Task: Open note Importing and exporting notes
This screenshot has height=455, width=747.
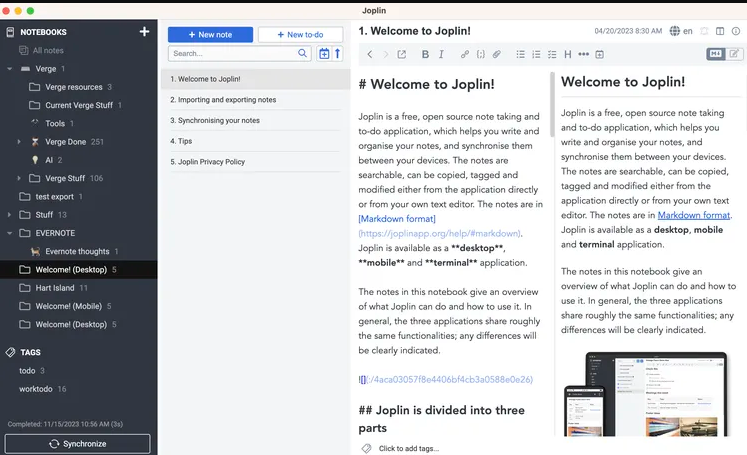Action: click(x=255, y=100)
